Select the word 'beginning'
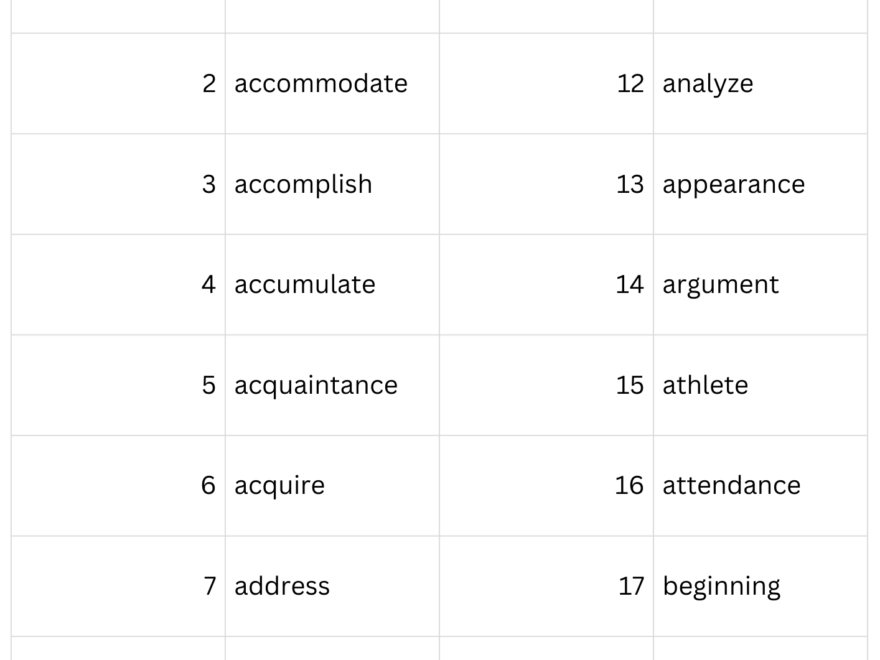Image resolution: width=880 pixels, height=660 pixels. pos(721,586)
